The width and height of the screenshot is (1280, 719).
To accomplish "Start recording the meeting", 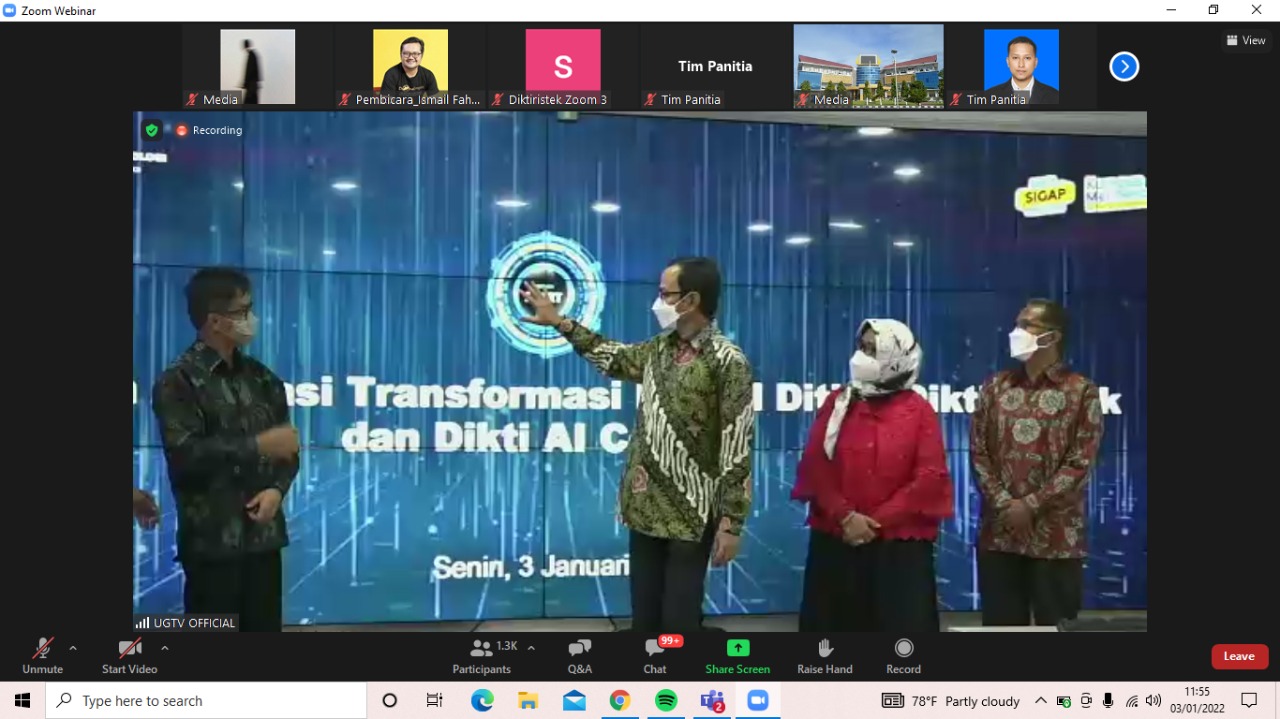I will pyautogui.click(x=902, y=655).
